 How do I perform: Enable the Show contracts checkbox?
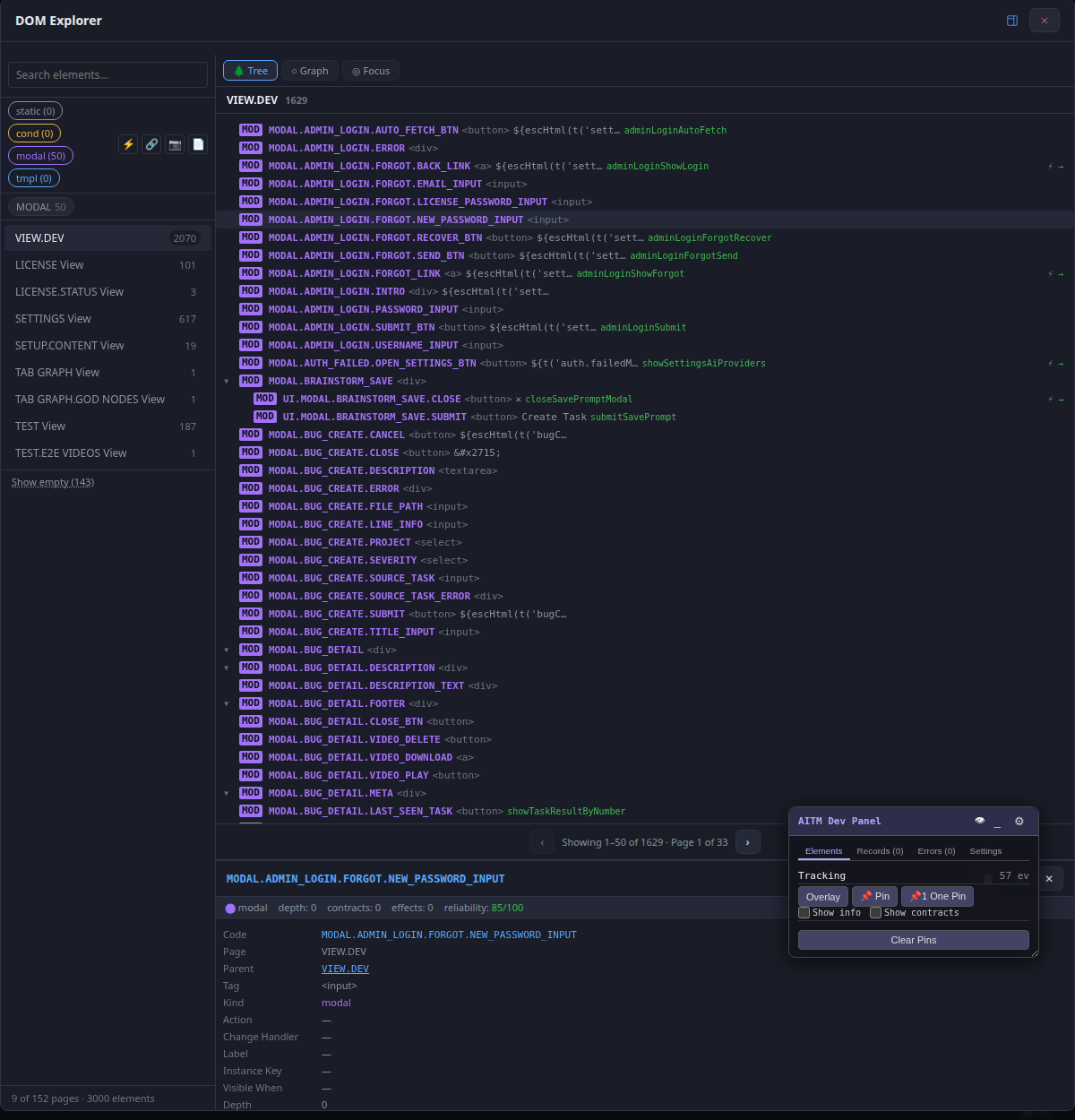point(876,913)
